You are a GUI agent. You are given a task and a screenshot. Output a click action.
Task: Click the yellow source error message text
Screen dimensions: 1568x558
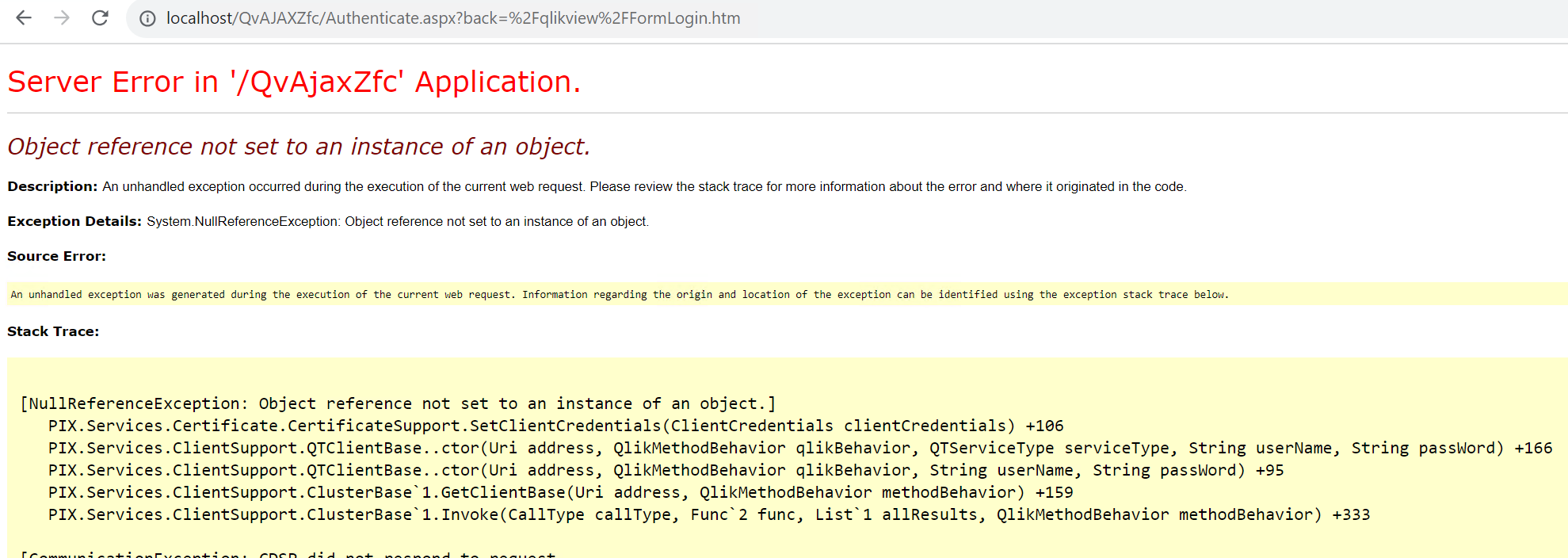pyautogui.click(x=619, y=294)
